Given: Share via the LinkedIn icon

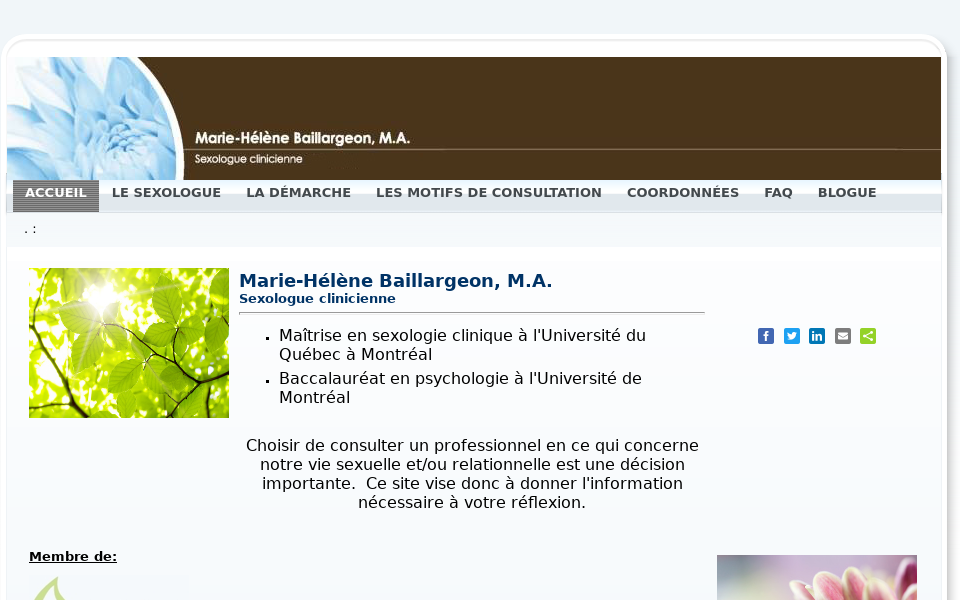Looking at the screenshot, I should (x=817, y=336).
